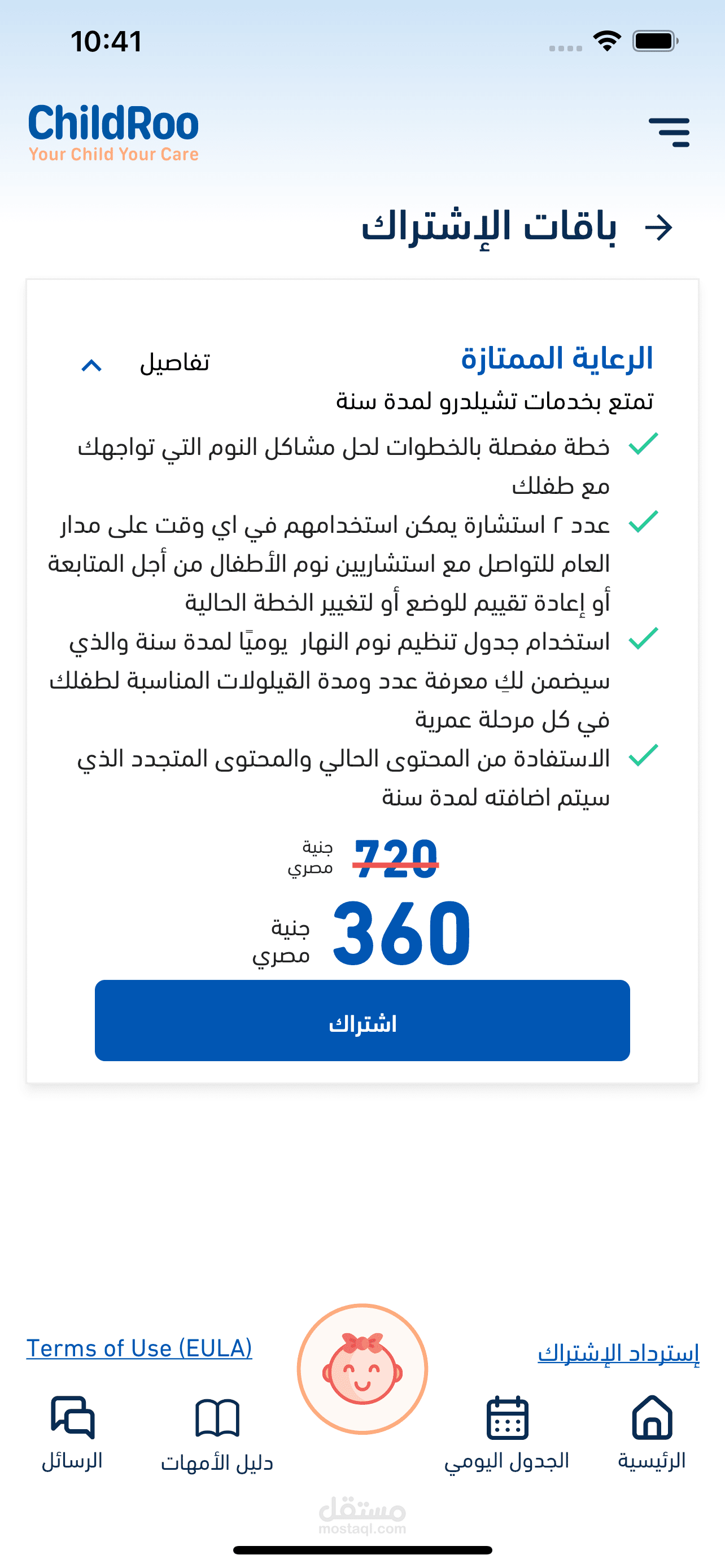Image resolution: width=725 pixels, height=1568 pixels.
Task: Tap the battery status icon
Action: 655,41
